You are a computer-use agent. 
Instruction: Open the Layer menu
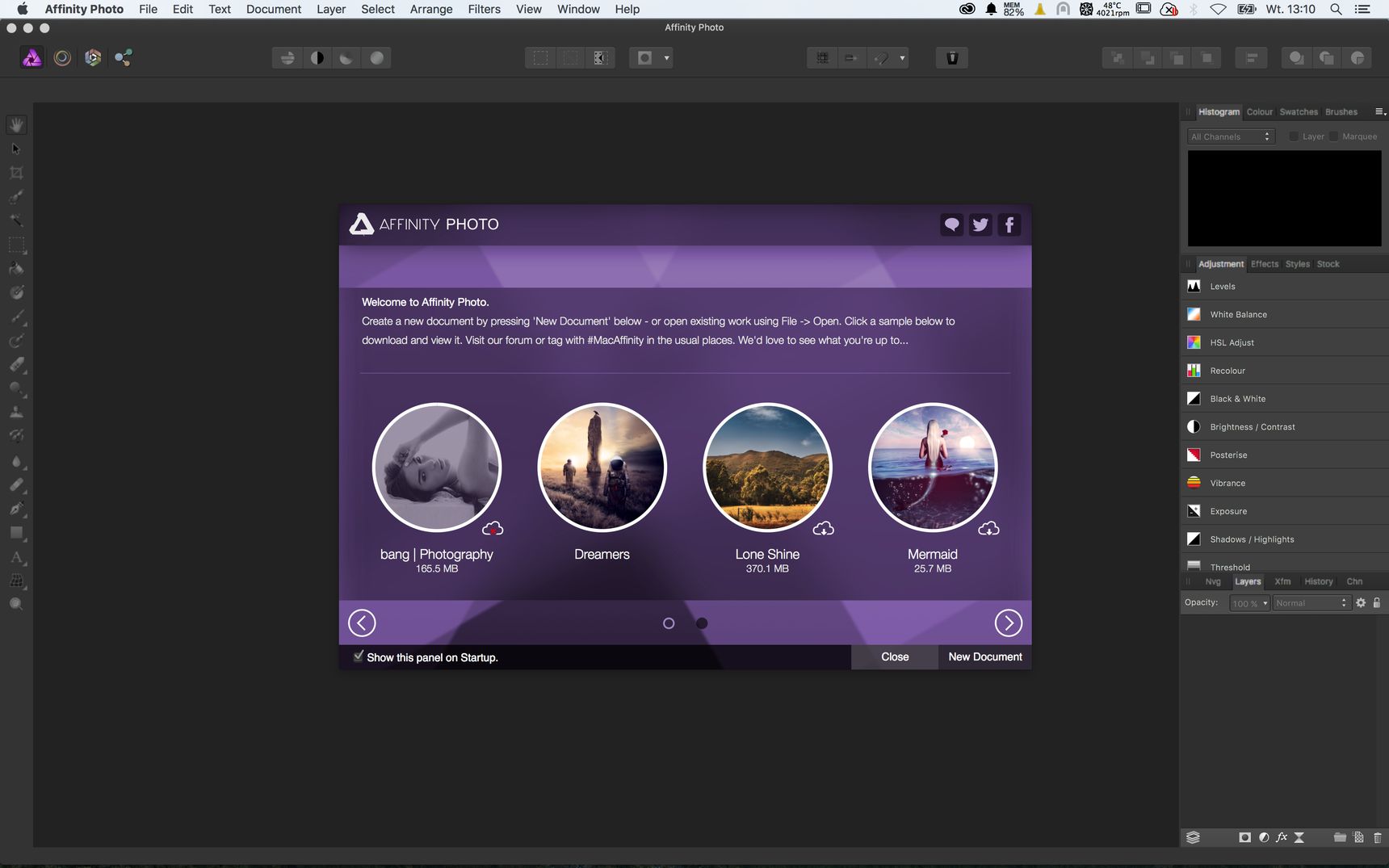(331, 9)
